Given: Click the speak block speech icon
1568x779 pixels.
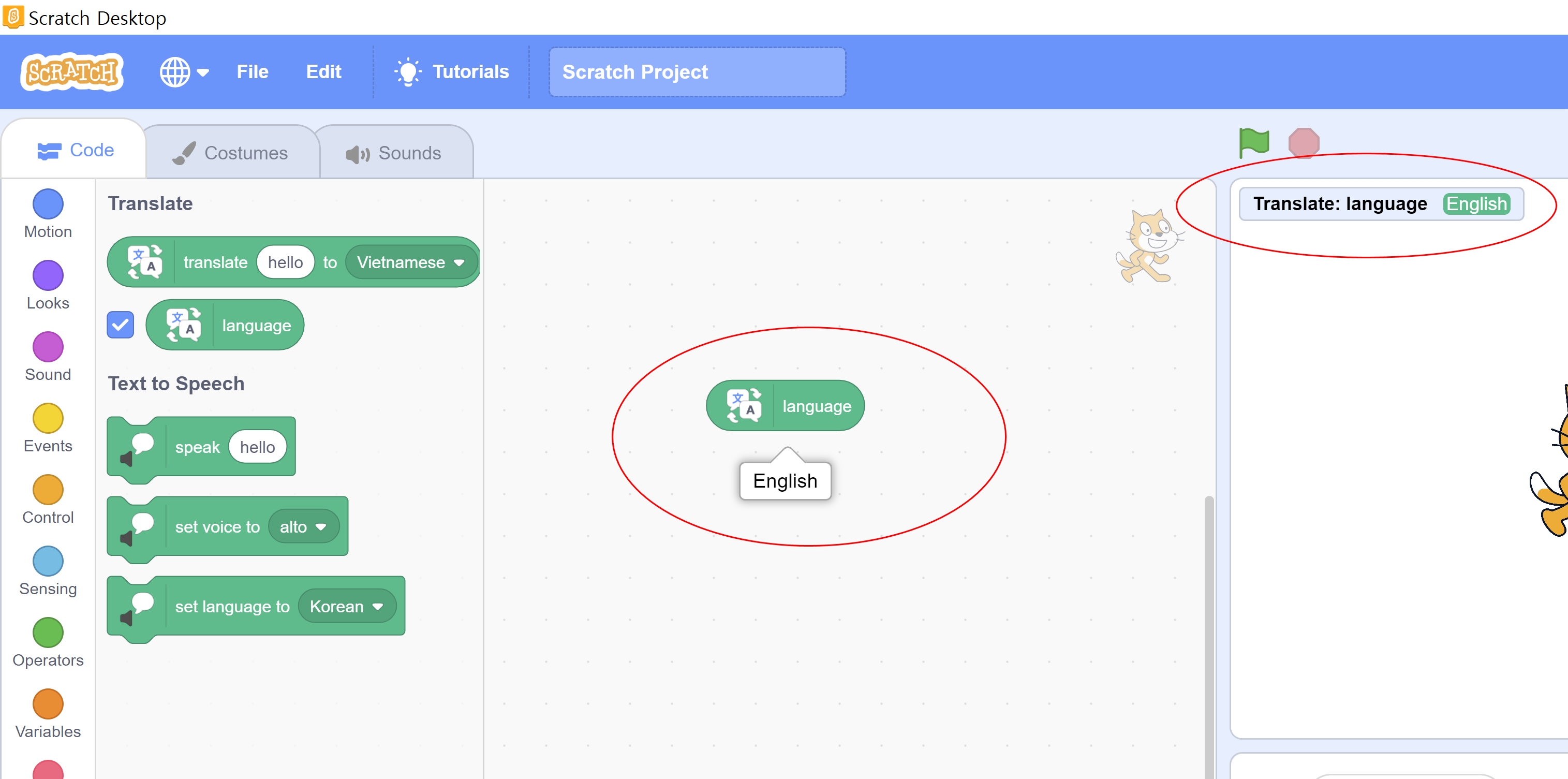Looking at the screenshot, I should [137, 449].
